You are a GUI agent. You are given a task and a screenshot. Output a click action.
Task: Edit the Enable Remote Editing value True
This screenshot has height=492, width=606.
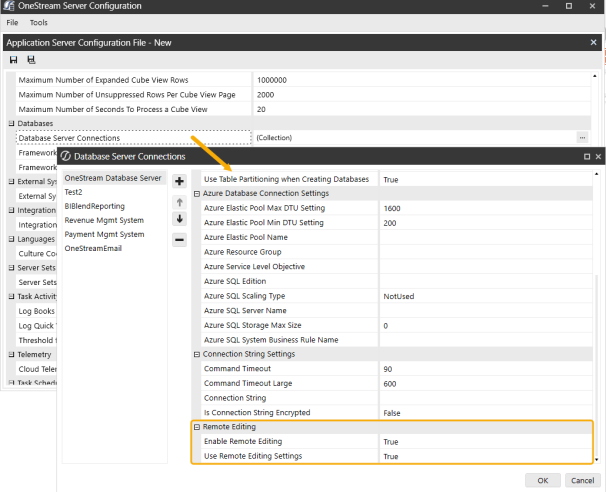pos(486,442)
